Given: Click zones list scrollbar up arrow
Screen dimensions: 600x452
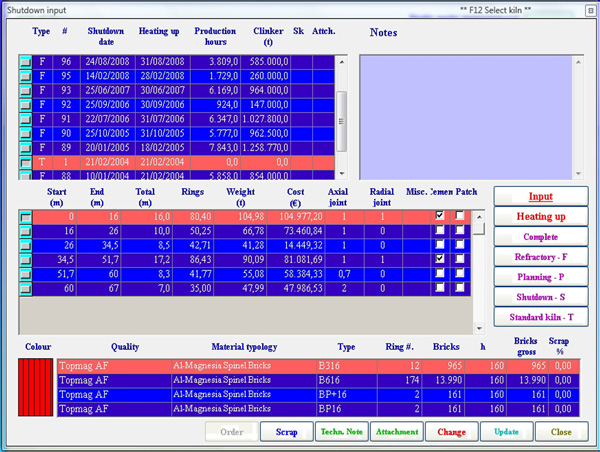Looking at the screenshot, I should tap(479, 217).
